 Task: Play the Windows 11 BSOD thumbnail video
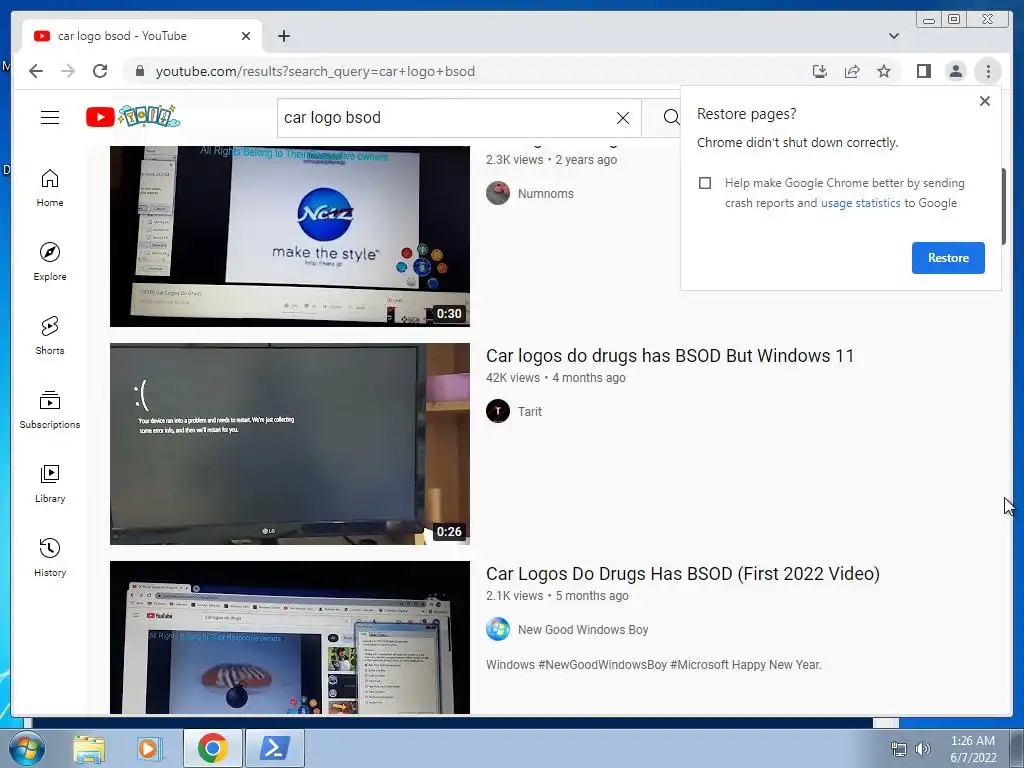[x=289, y=444]
